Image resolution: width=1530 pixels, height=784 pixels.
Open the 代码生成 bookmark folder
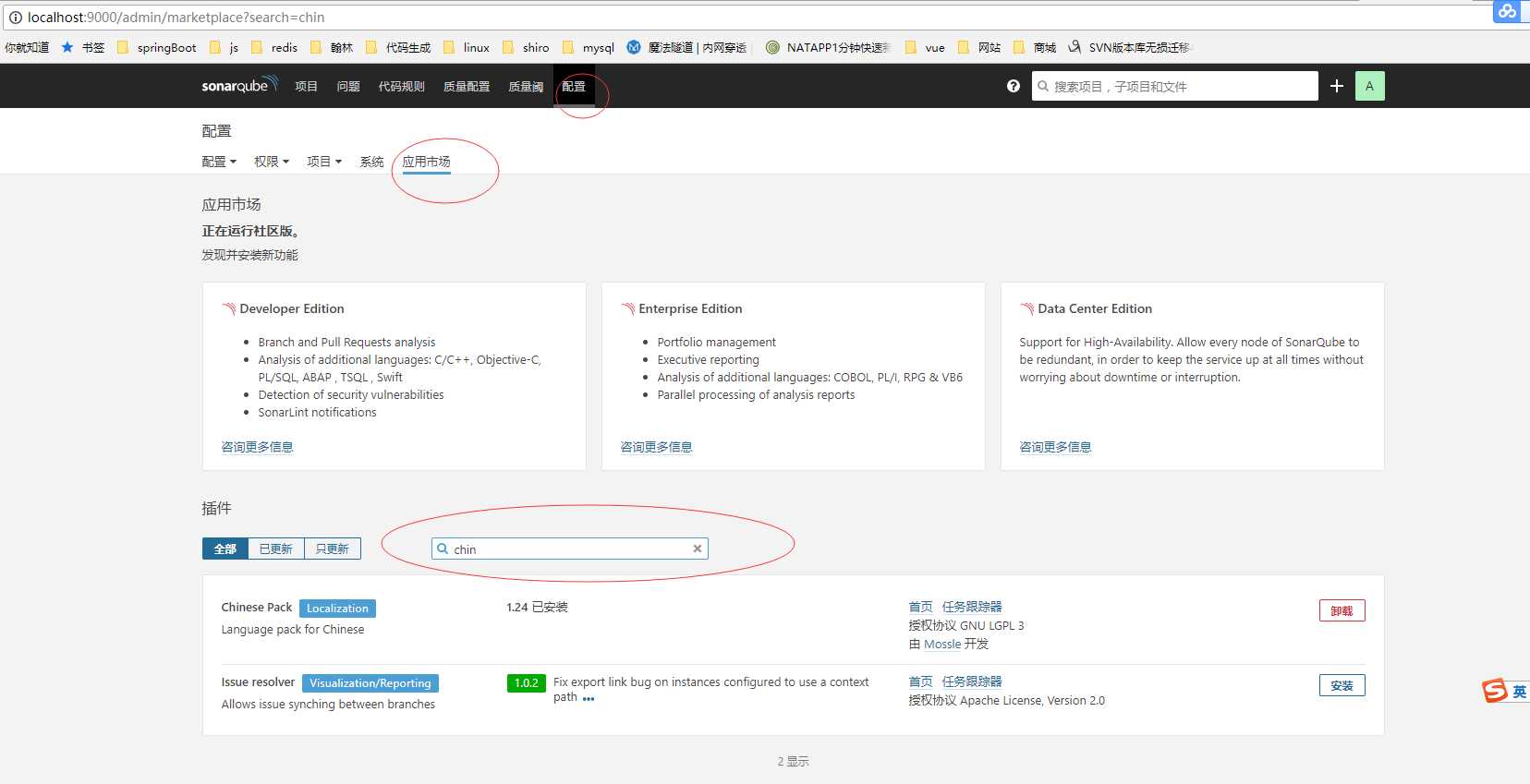pos(398,47)
